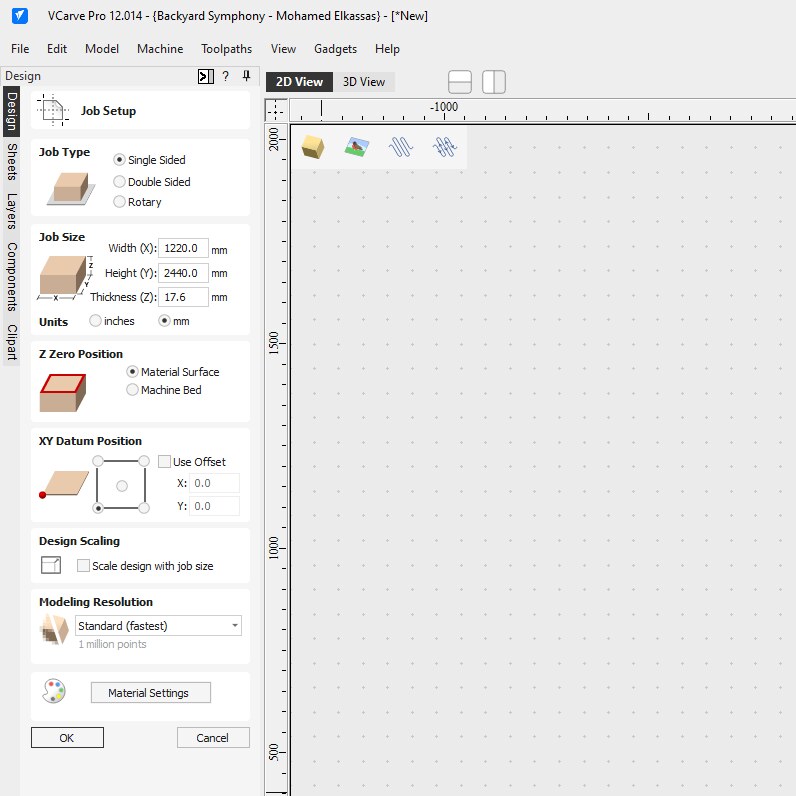Open the Toolpaths menu
Screen dimensions: 796x796
tap(226, 49)
